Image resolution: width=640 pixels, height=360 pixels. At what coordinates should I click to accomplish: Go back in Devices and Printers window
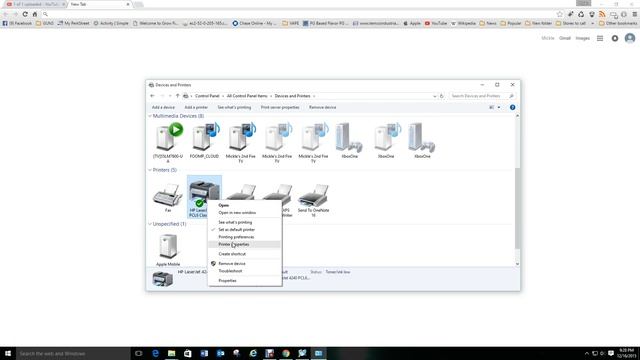tap(152, 96)
